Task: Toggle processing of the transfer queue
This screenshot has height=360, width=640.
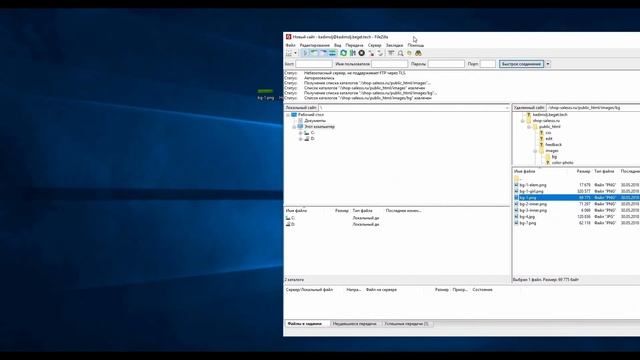Action: (353, 53)
